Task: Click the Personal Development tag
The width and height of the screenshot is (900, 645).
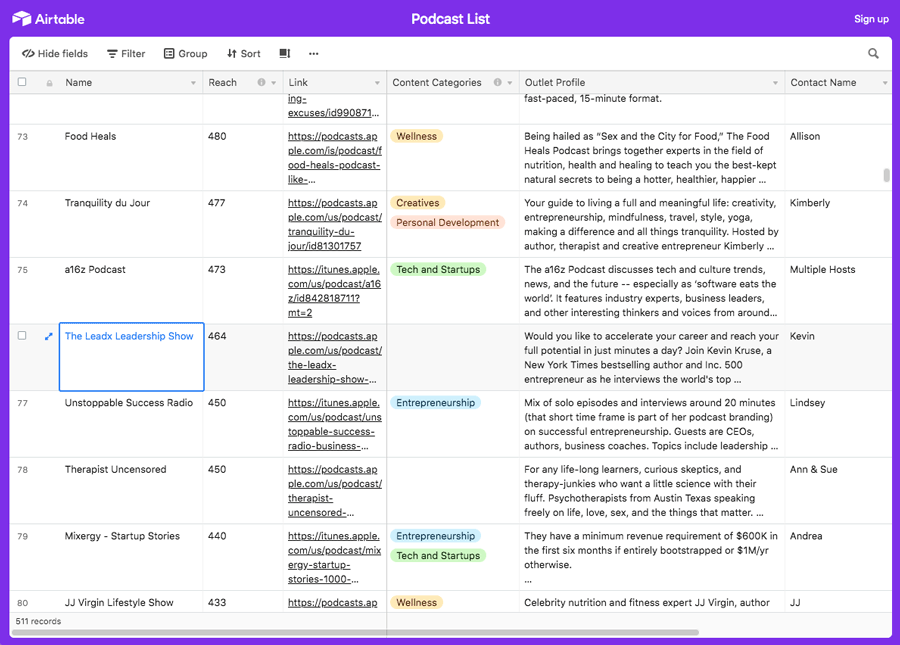Action: (x=448, y=222)
